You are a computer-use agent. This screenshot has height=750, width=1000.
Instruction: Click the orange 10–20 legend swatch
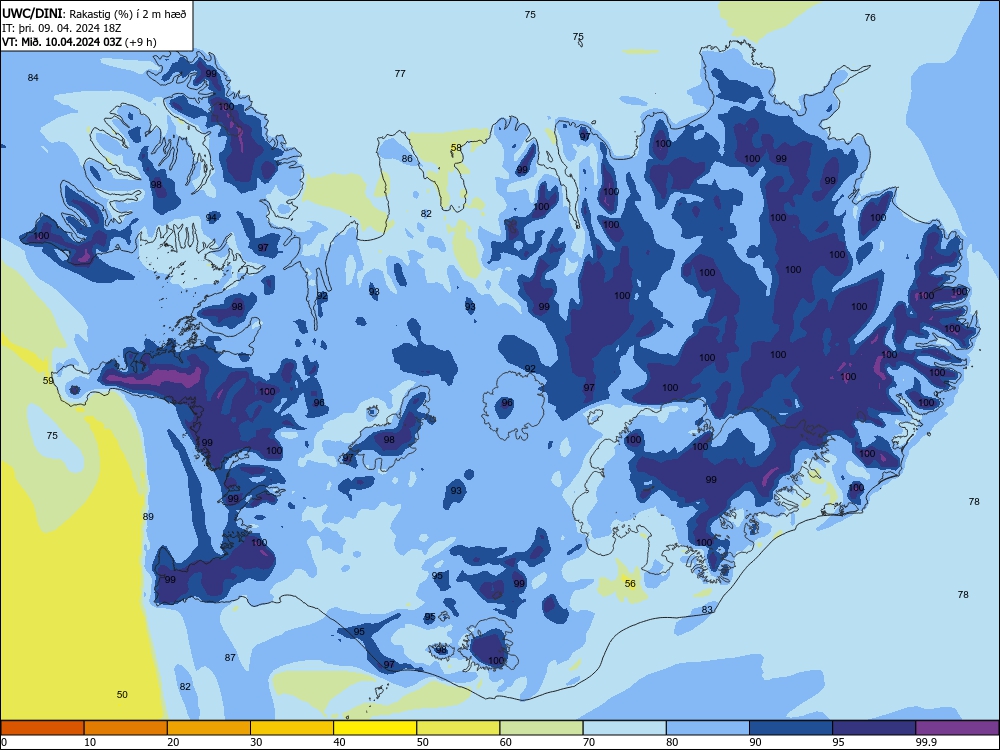tap(126, 728)
